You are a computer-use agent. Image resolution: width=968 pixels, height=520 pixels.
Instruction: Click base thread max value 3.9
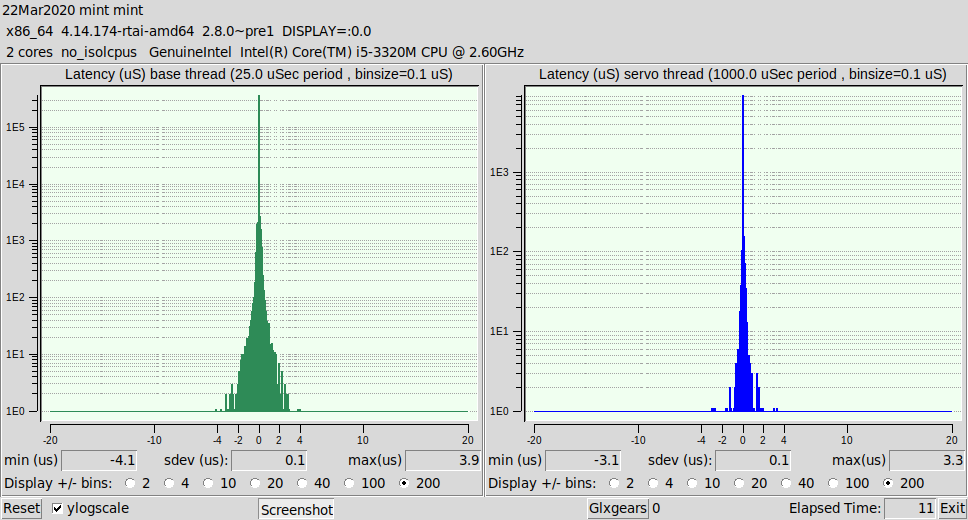(x=443, y=461)
